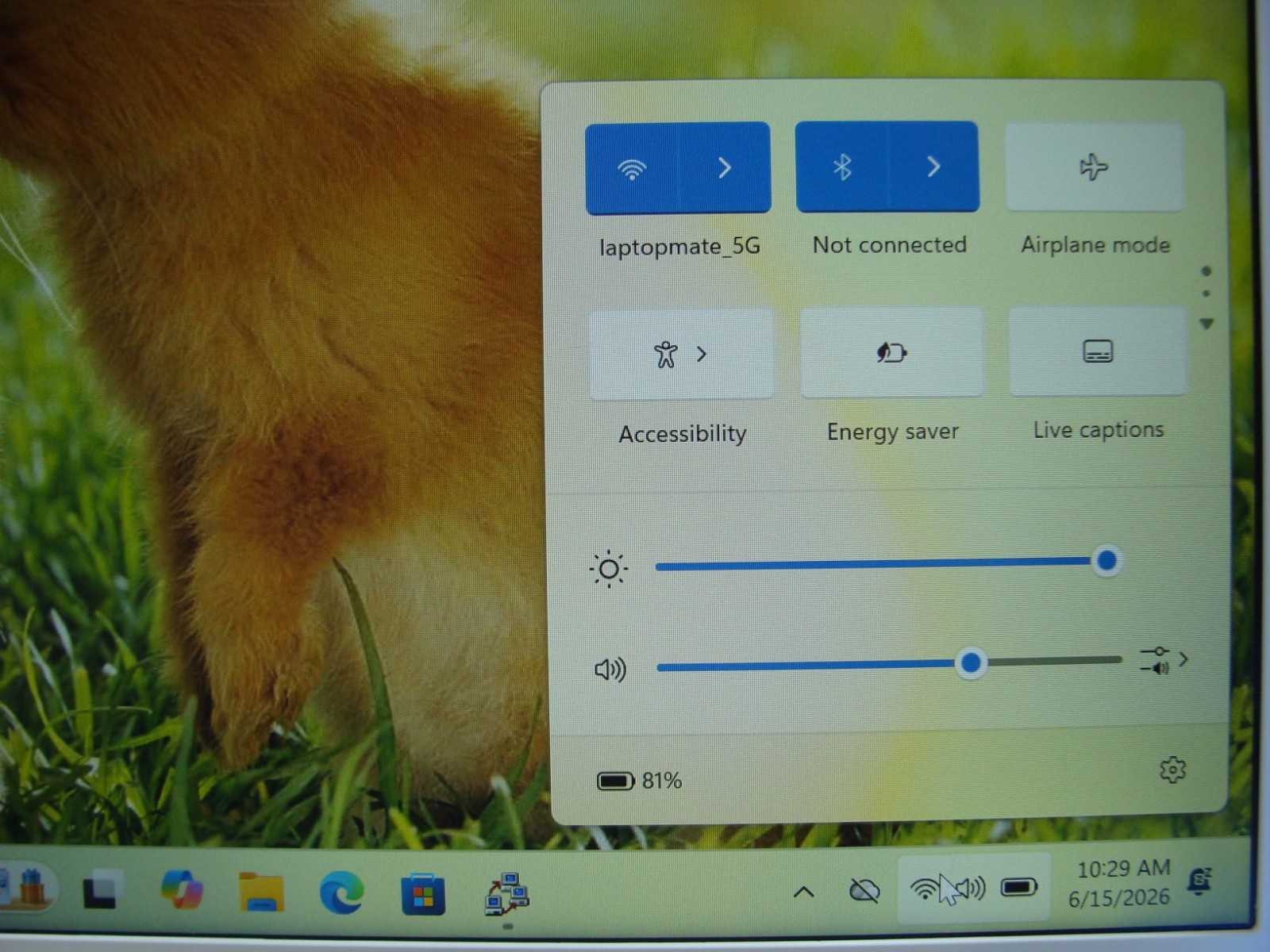Toggle Bluetooth in quick settings
The image size is (1270, 952).
pyautogui.click(x=842, y=167)
